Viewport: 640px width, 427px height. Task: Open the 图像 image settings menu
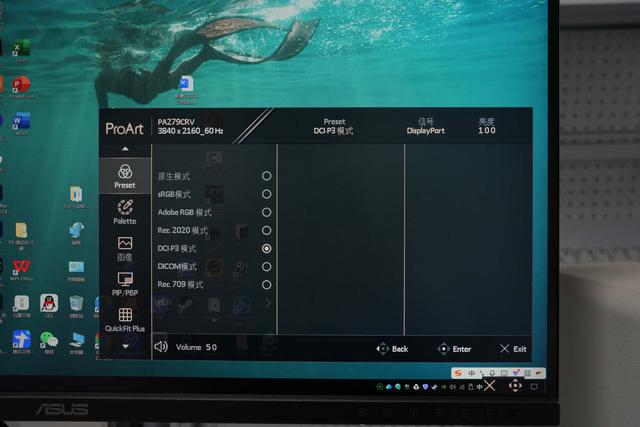pos(125,248)
